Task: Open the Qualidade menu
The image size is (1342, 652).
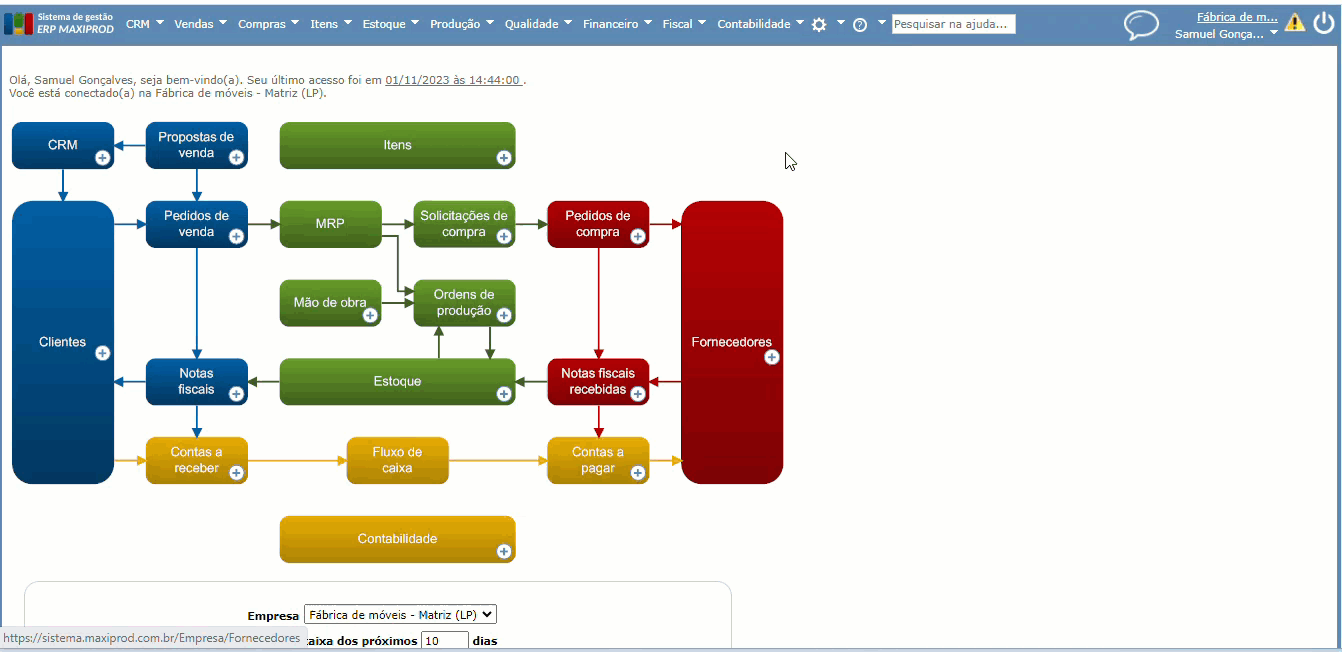Action: click(538, 24)
